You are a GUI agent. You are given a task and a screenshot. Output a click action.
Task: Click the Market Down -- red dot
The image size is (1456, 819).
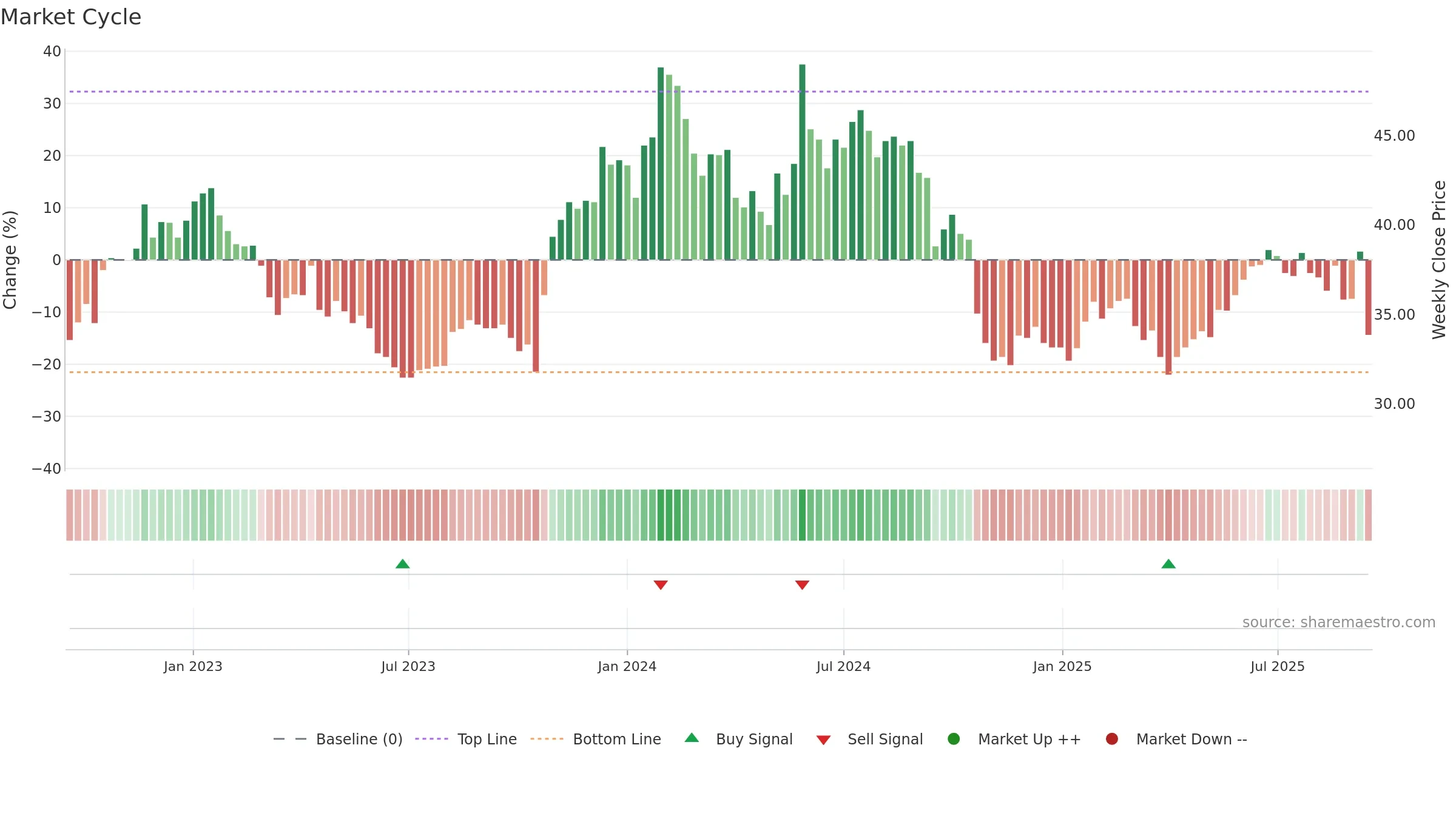point(1112,739)
